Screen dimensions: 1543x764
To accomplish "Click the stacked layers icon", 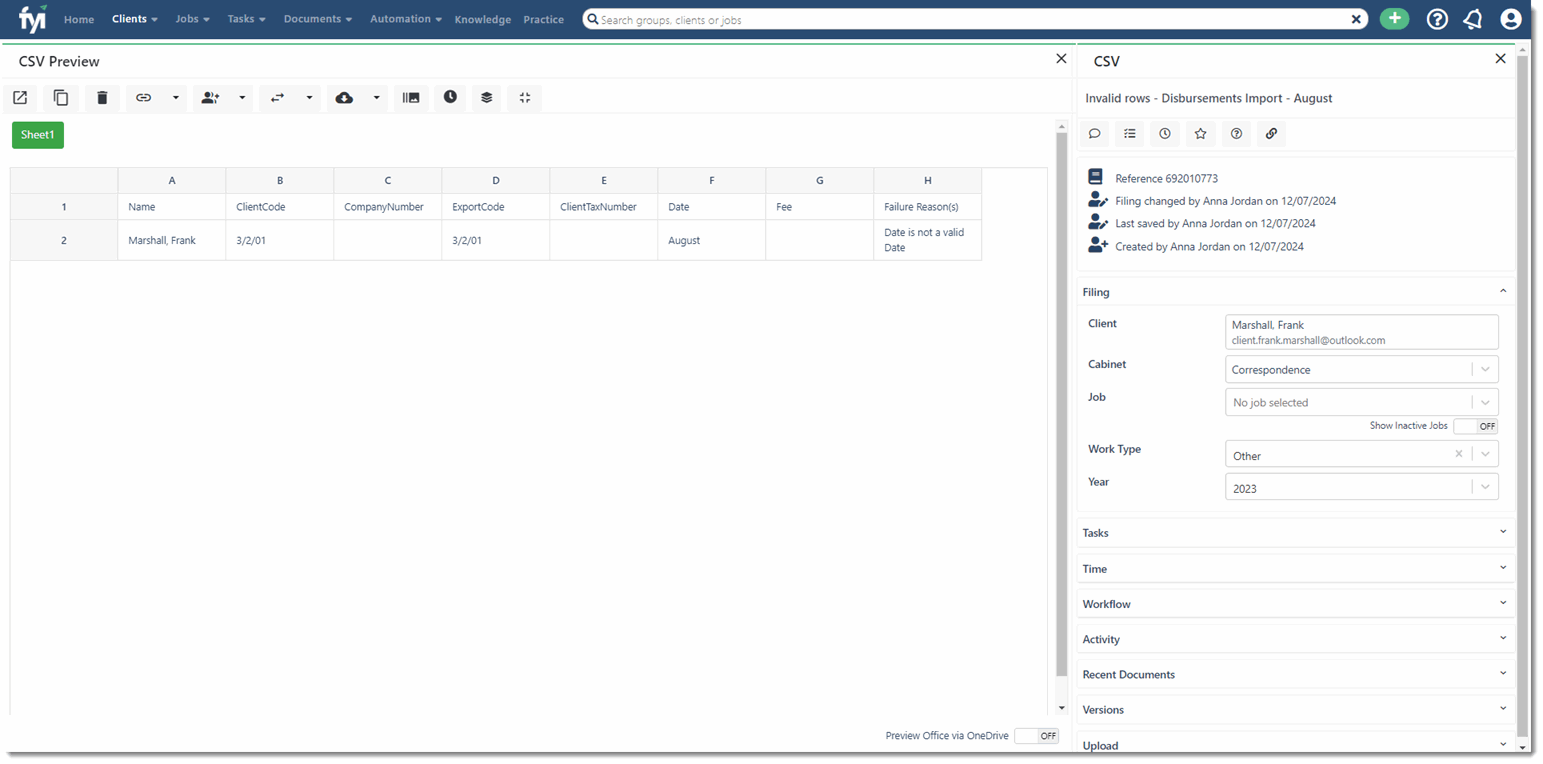I will (487, 98).
